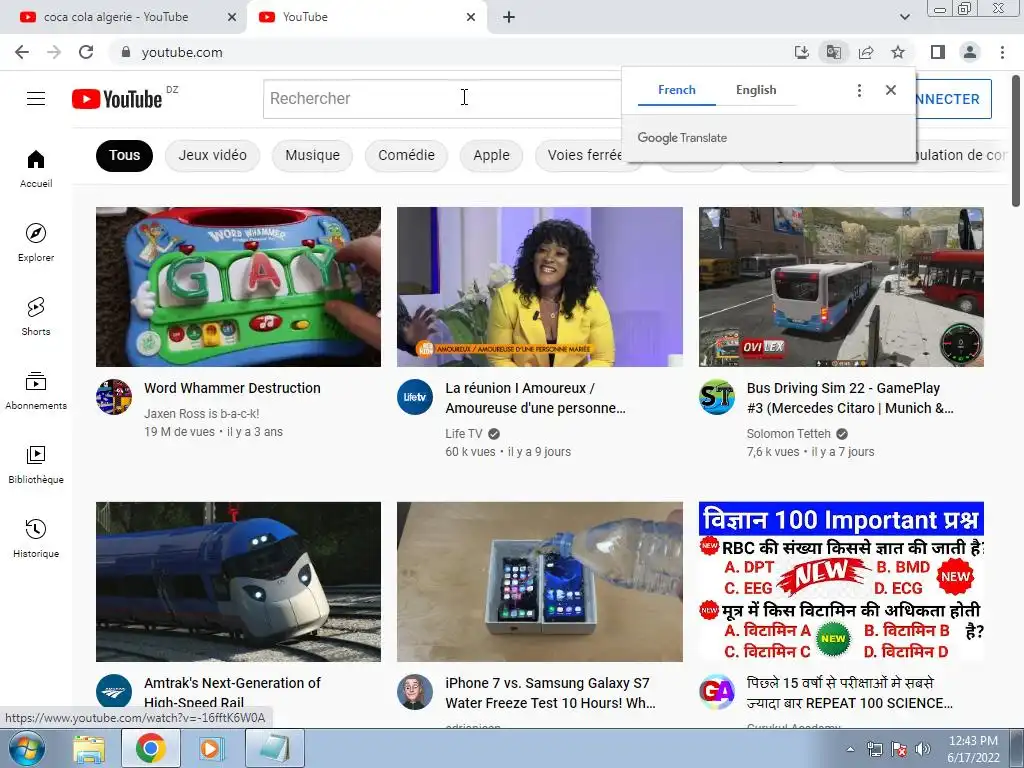Bookmark this page with the star icon

tap(898, 52)
